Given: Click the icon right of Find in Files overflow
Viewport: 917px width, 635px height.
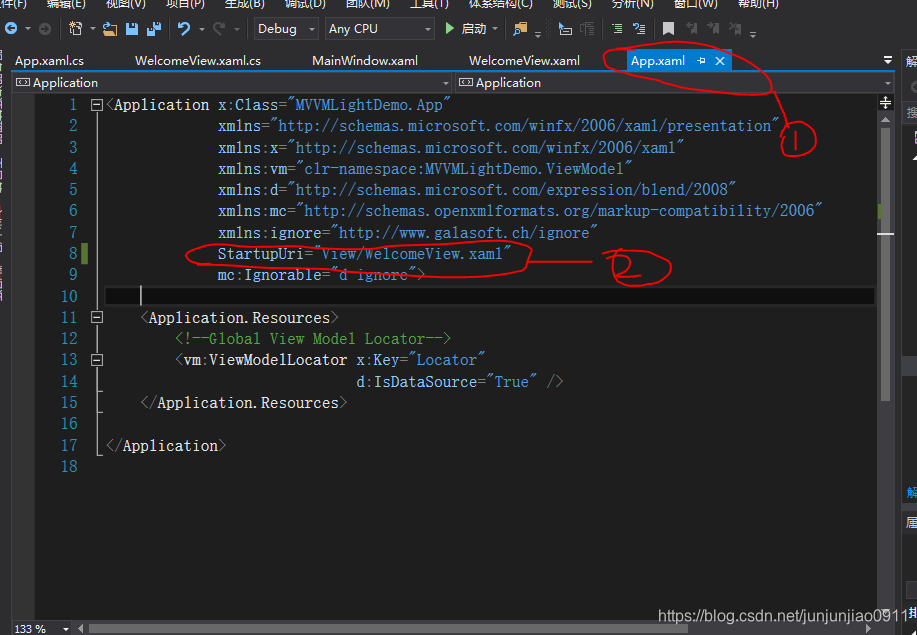Looking at the screenshot, I should [565, 28].
